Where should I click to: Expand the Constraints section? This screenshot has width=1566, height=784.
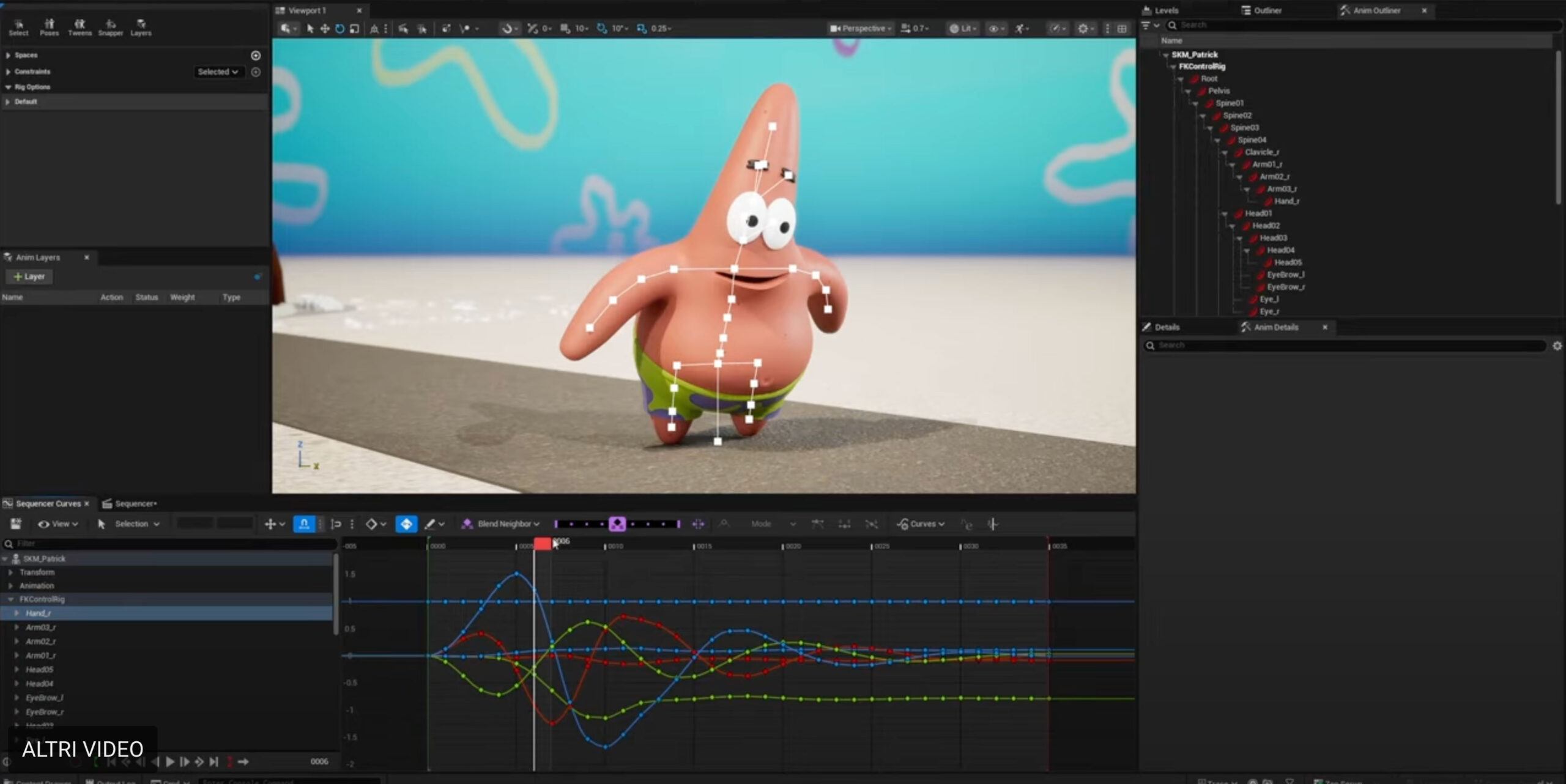click(x=8, y=72)
